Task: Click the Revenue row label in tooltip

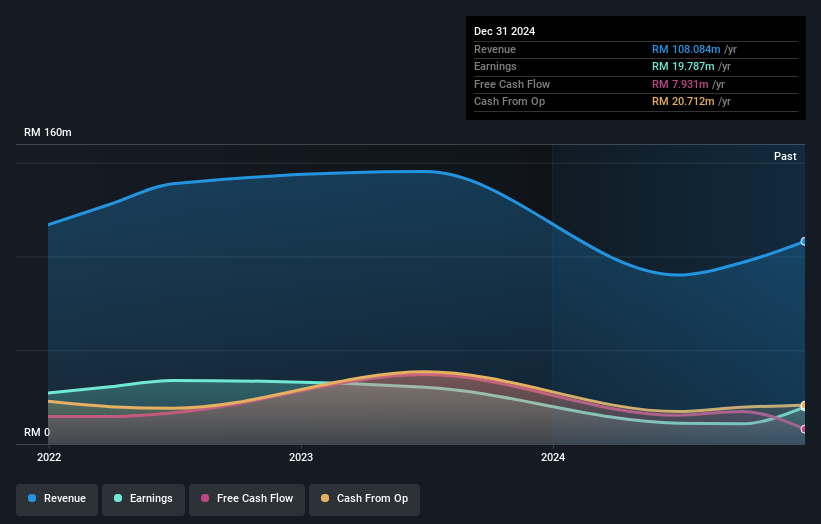Action: pyautogui.click(x=495, y=49)
